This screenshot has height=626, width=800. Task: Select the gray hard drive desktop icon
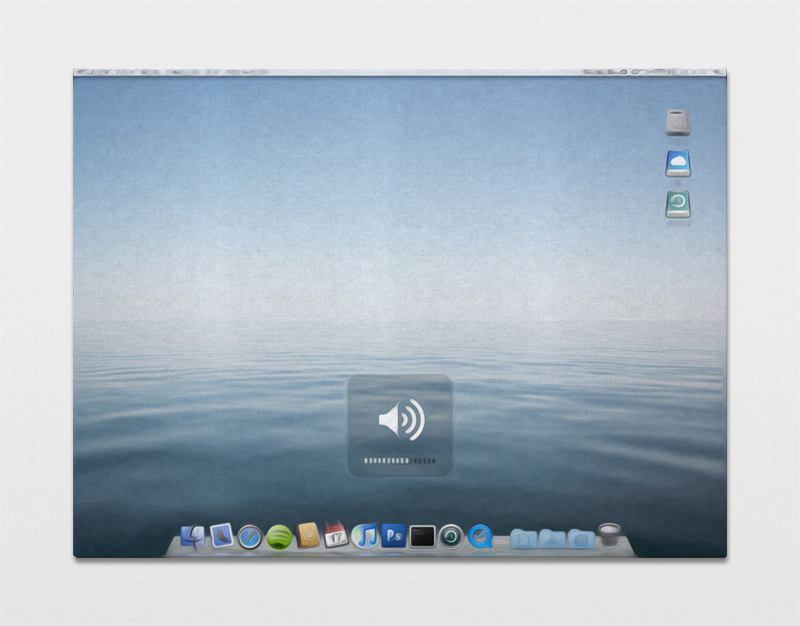coord(678,123)
